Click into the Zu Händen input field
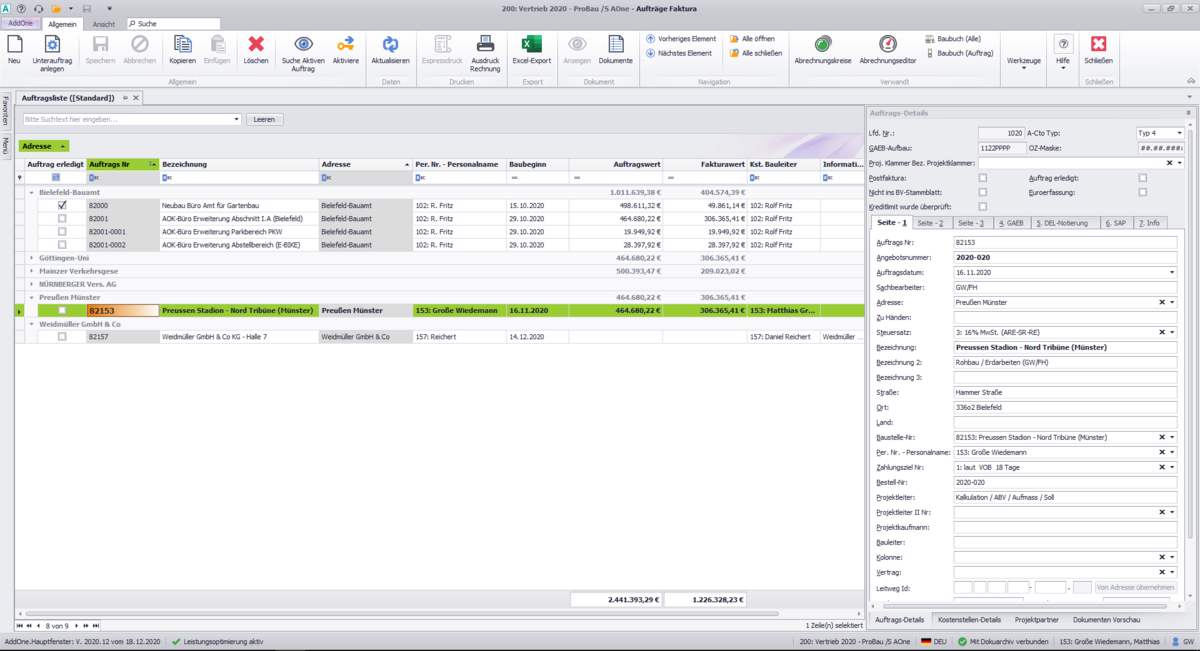The image size is (1200, 651). [x=1066, y=317]
